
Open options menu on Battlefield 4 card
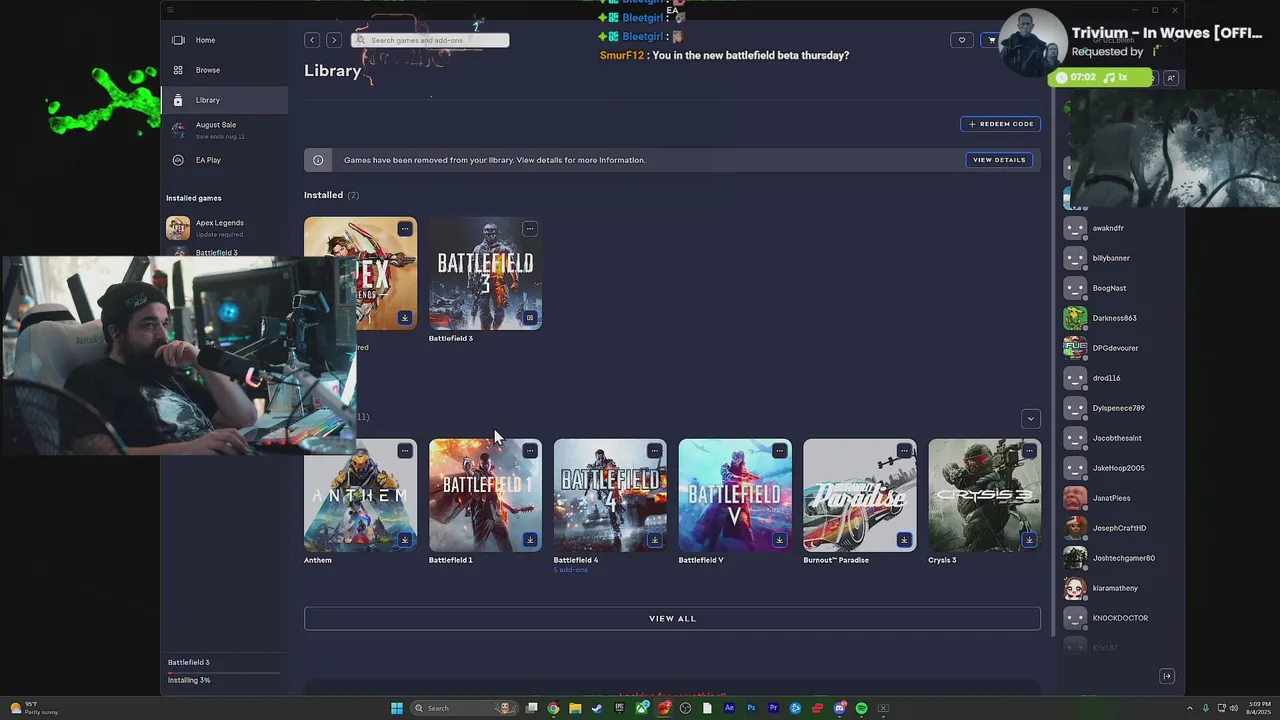(x=654, y=451)
